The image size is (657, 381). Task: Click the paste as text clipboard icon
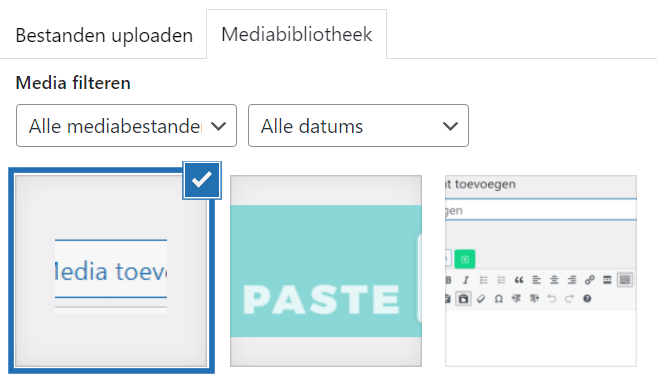[x=463, y=299]
